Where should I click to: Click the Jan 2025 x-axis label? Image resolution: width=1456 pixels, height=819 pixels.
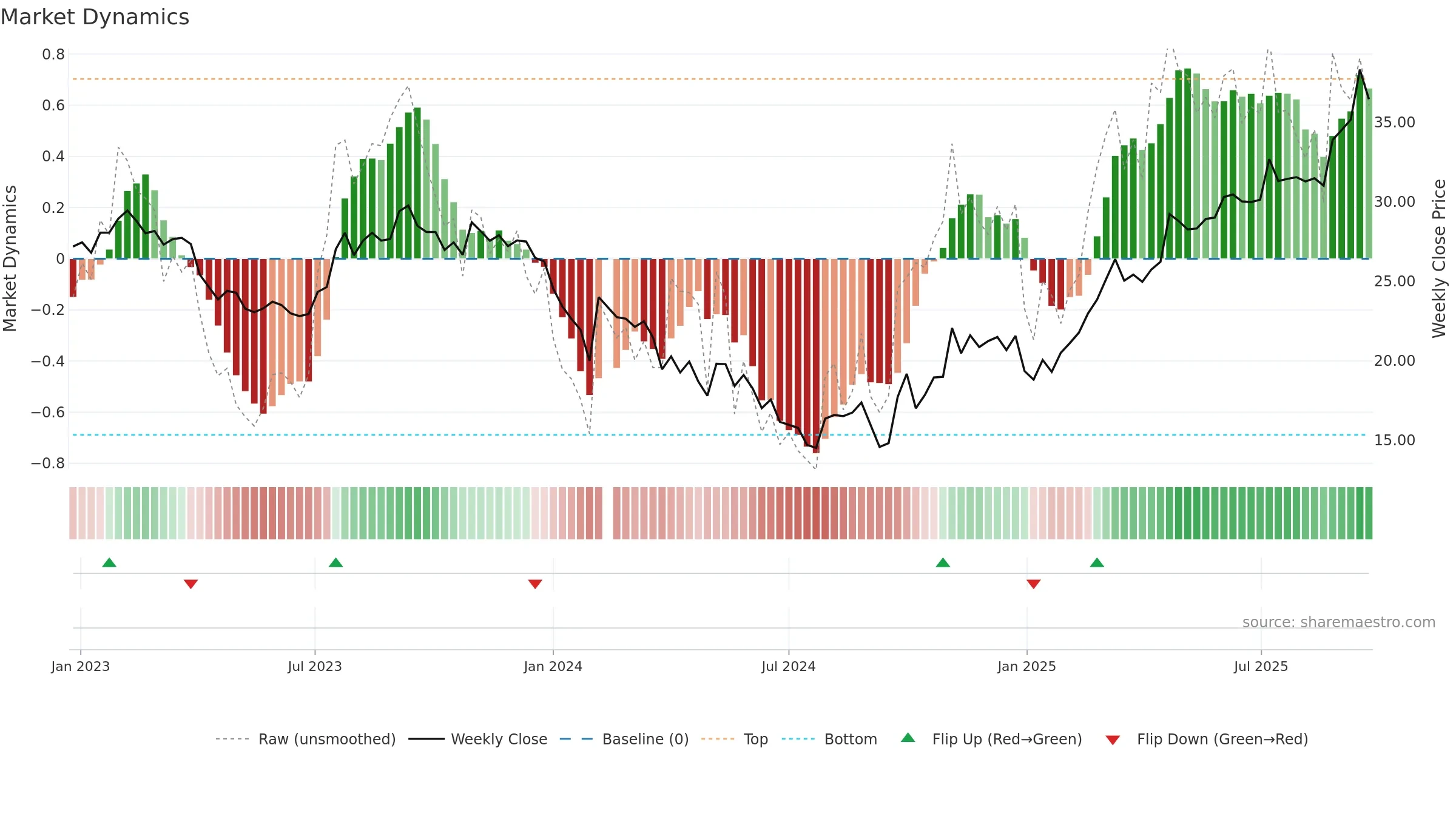coord(1027,666)
